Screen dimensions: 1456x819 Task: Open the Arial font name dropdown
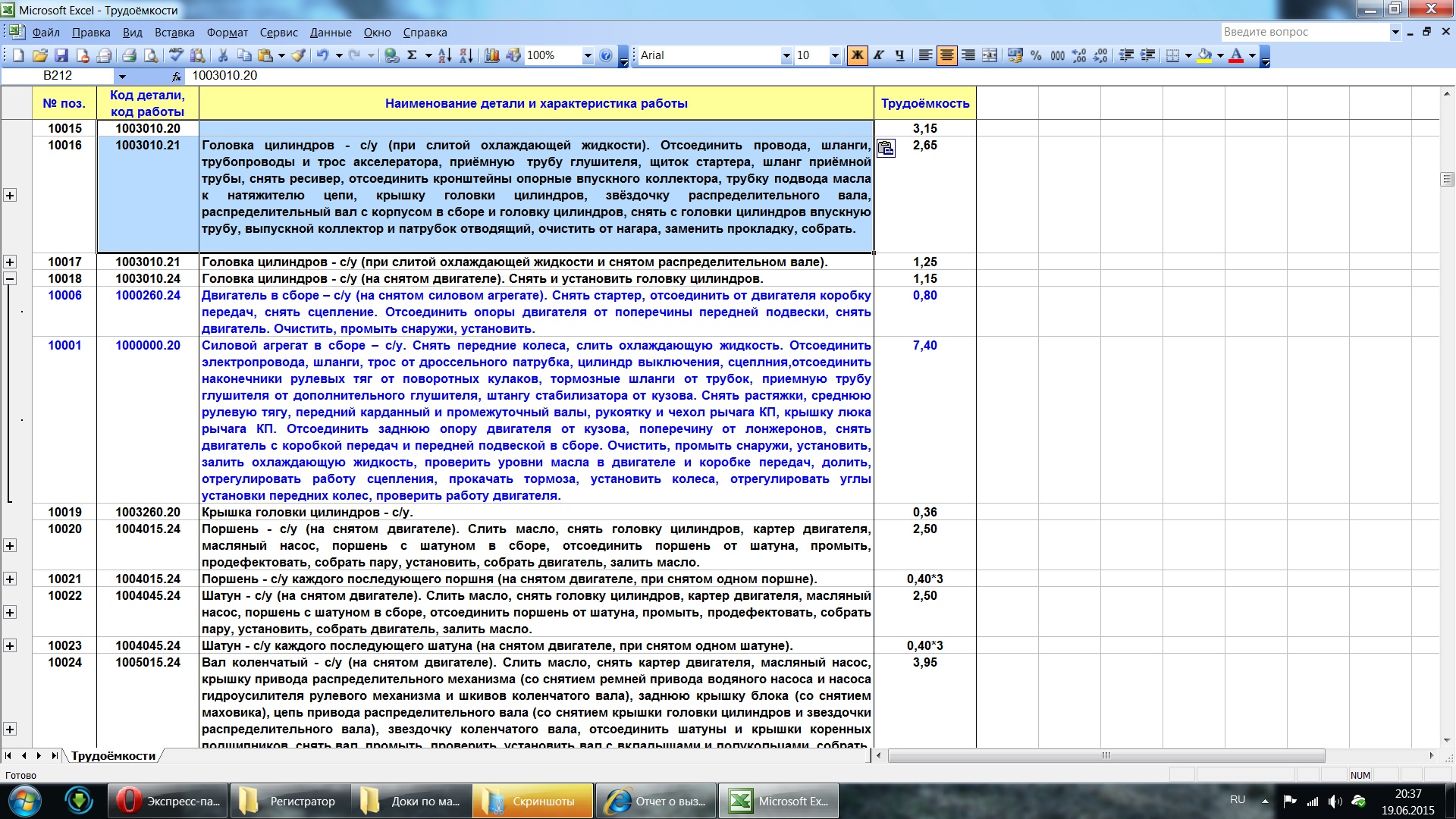coord(786,55)
